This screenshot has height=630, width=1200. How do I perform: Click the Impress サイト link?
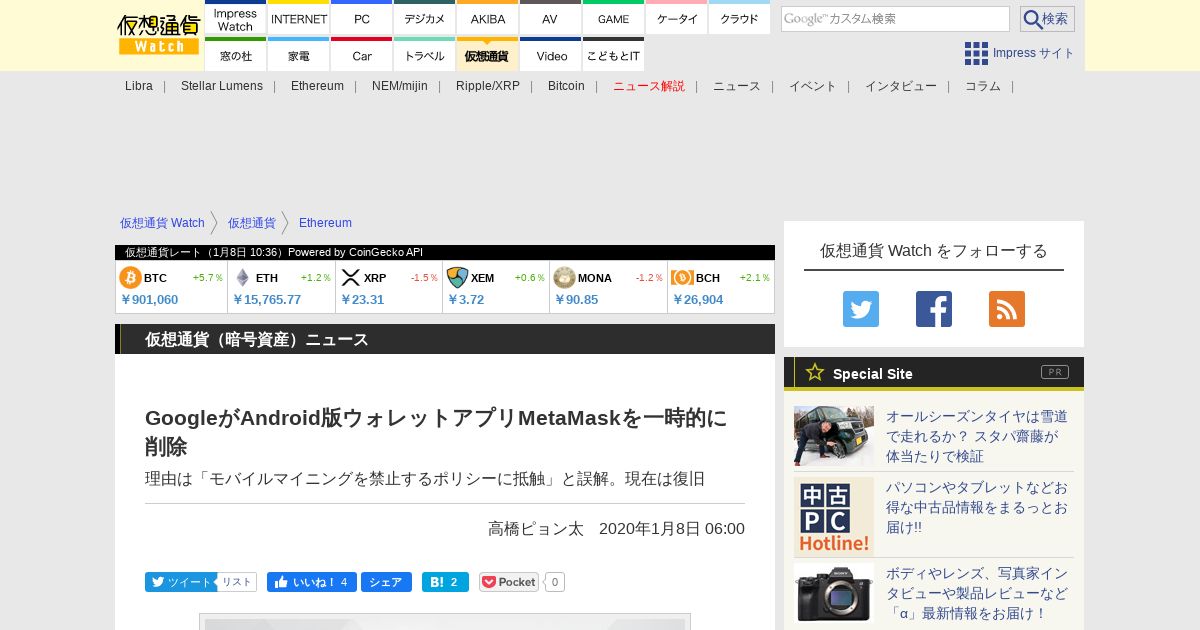tap(1034, 53)
